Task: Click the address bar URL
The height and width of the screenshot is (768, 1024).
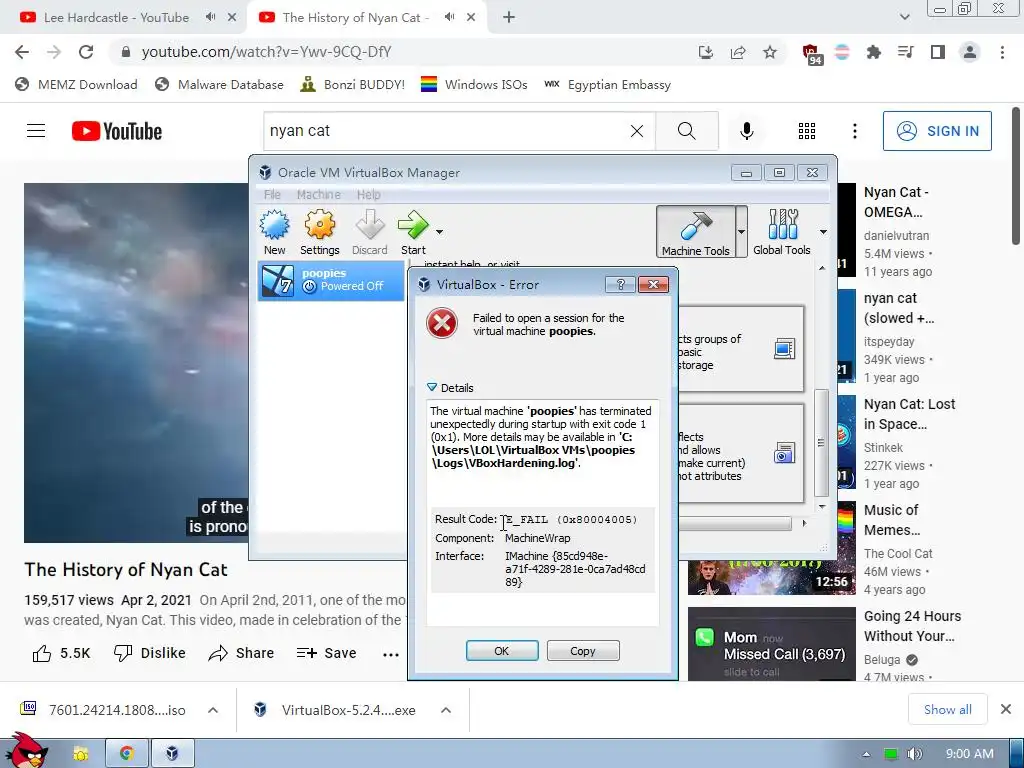Action: click(x=266, y=52)
